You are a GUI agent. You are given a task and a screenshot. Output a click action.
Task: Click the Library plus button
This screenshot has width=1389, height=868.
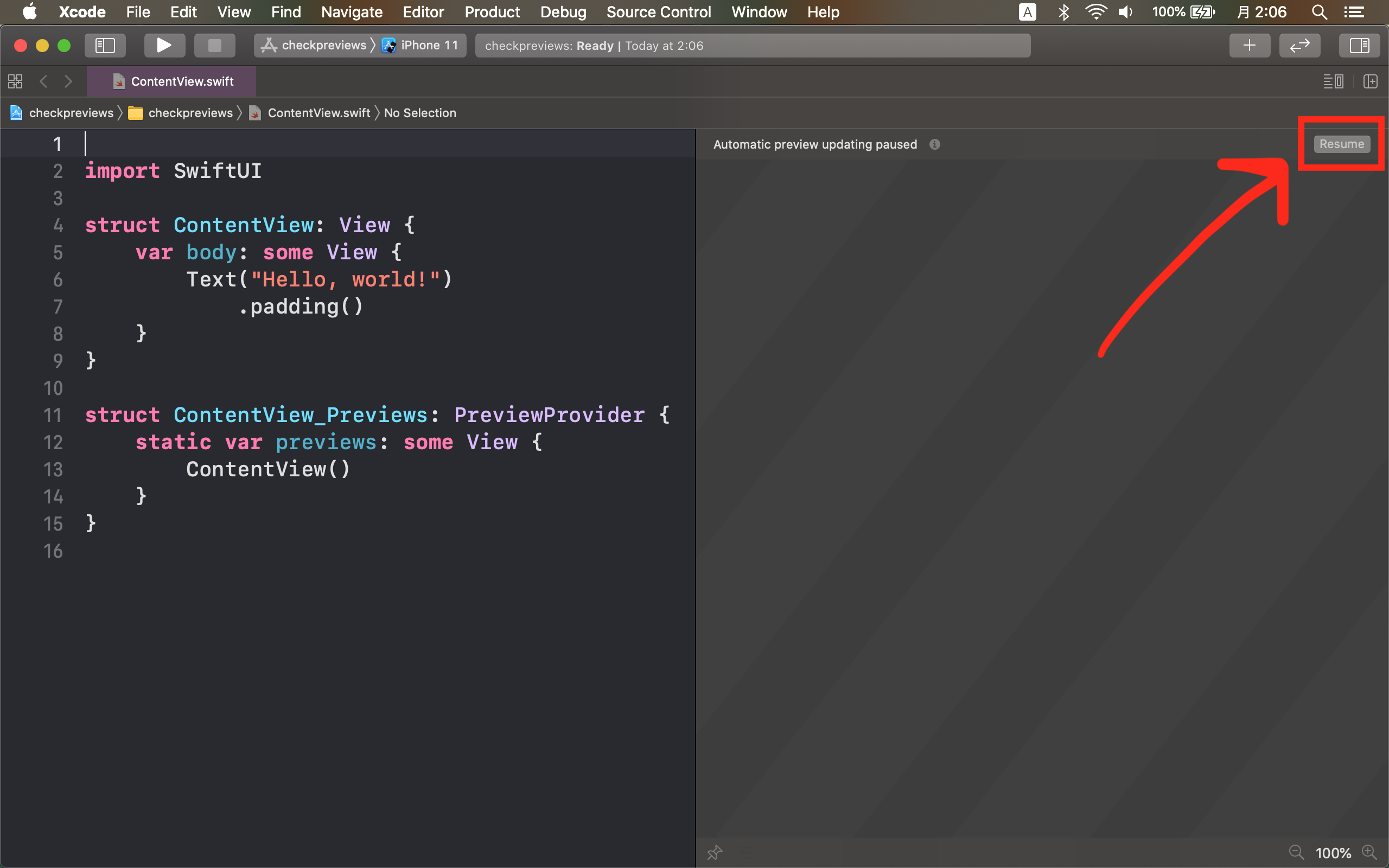(x=1249, y=46)
